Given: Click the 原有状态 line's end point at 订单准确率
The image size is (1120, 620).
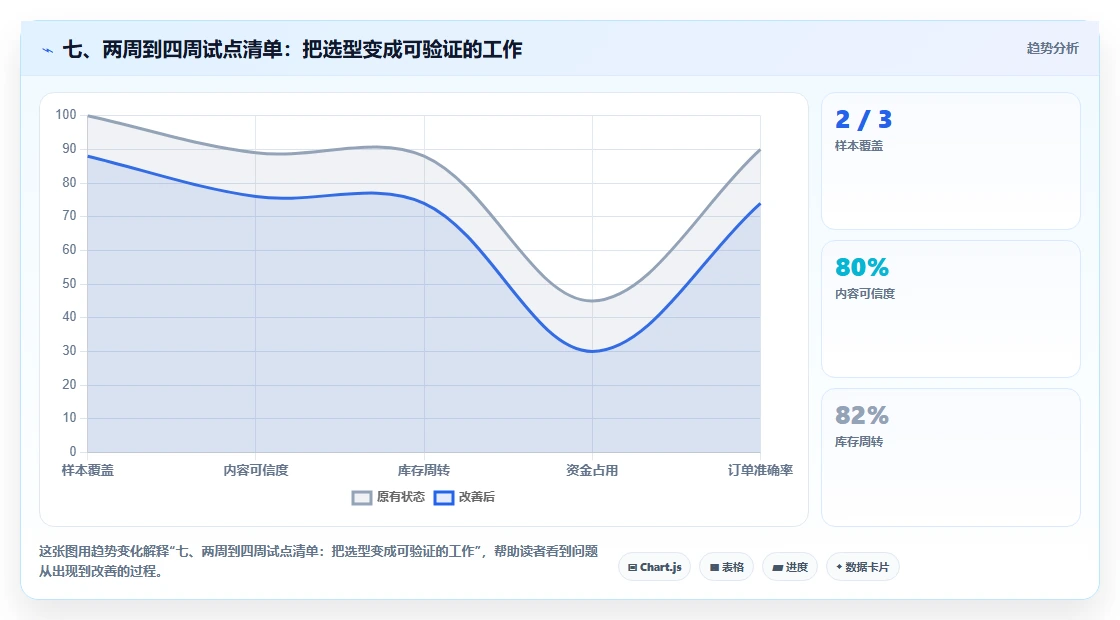Looking at the screenshot, I should click(x=760, y=149).
